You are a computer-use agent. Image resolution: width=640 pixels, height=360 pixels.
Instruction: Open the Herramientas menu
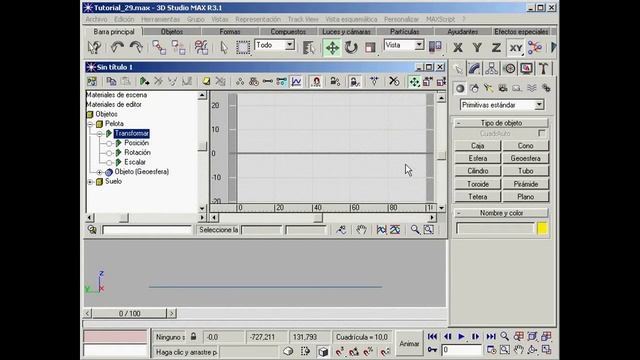[160, 19]
